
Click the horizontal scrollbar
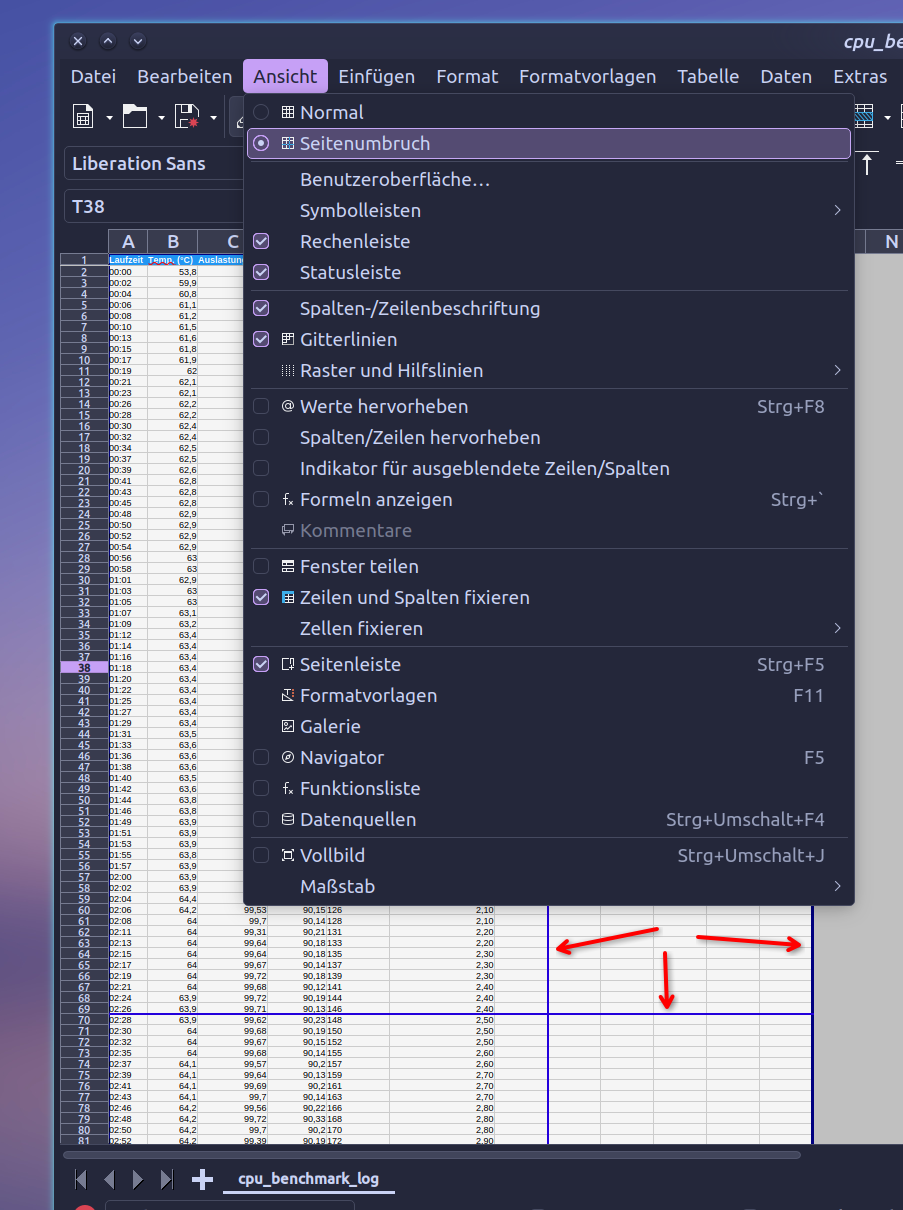[x=430, y=1155]
